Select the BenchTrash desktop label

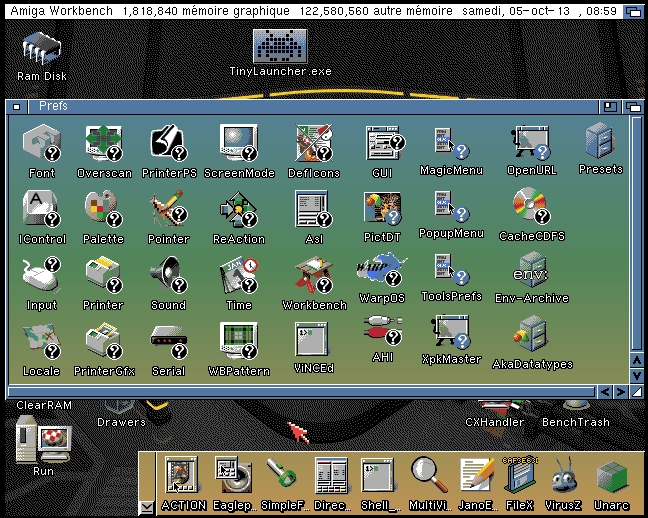coord(576,422)
